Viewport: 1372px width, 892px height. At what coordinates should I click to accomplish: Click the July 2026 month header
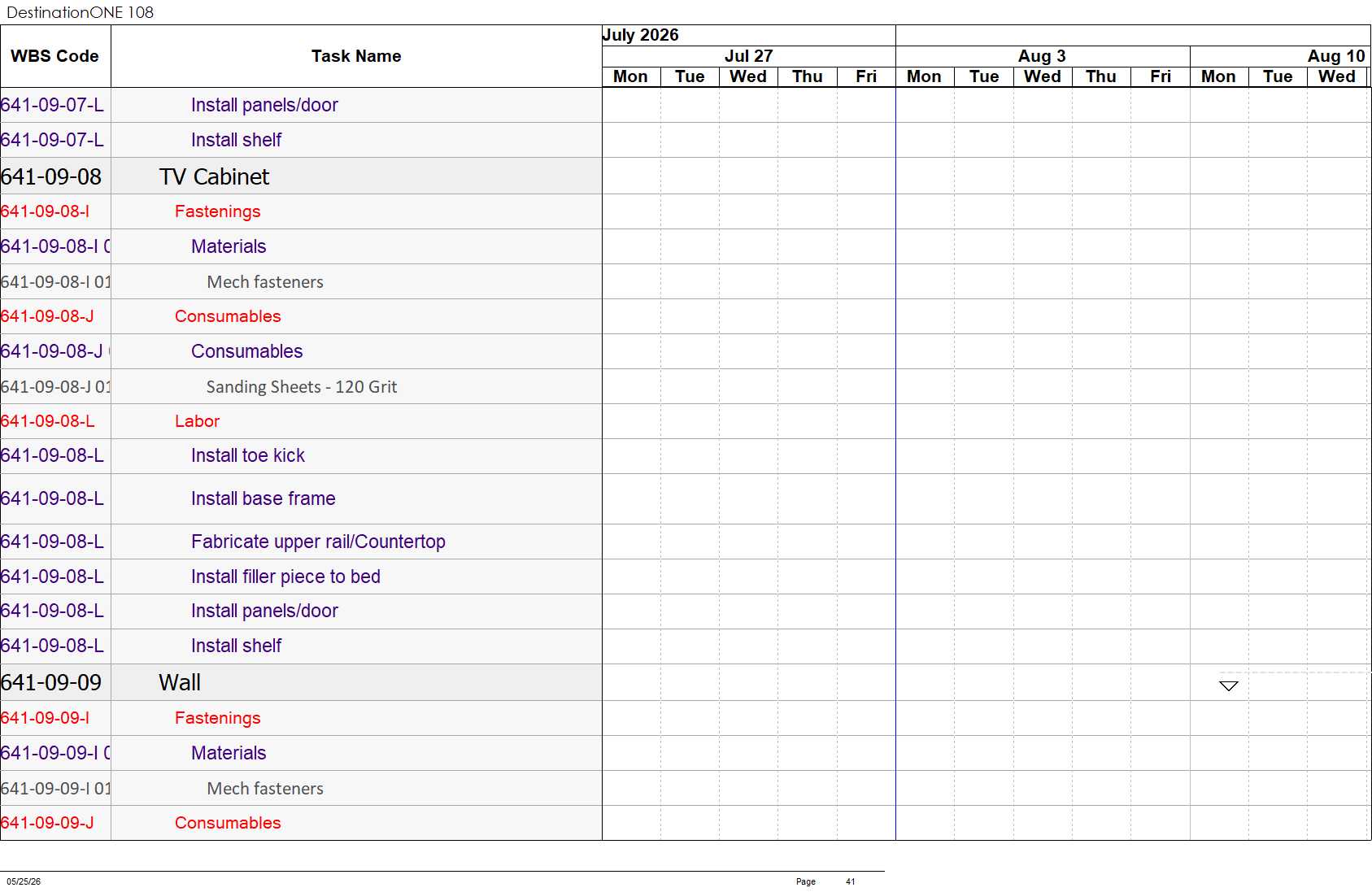(640, 35)
